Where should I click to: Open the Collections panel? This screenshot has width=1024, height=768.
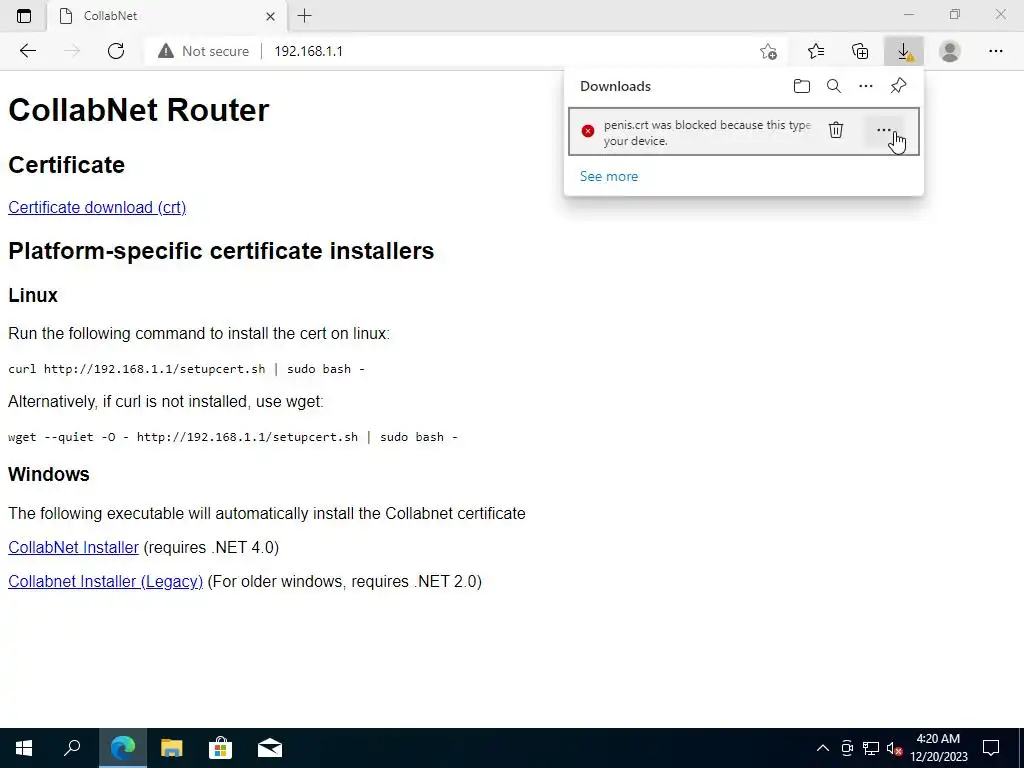[x=860, y=51]
